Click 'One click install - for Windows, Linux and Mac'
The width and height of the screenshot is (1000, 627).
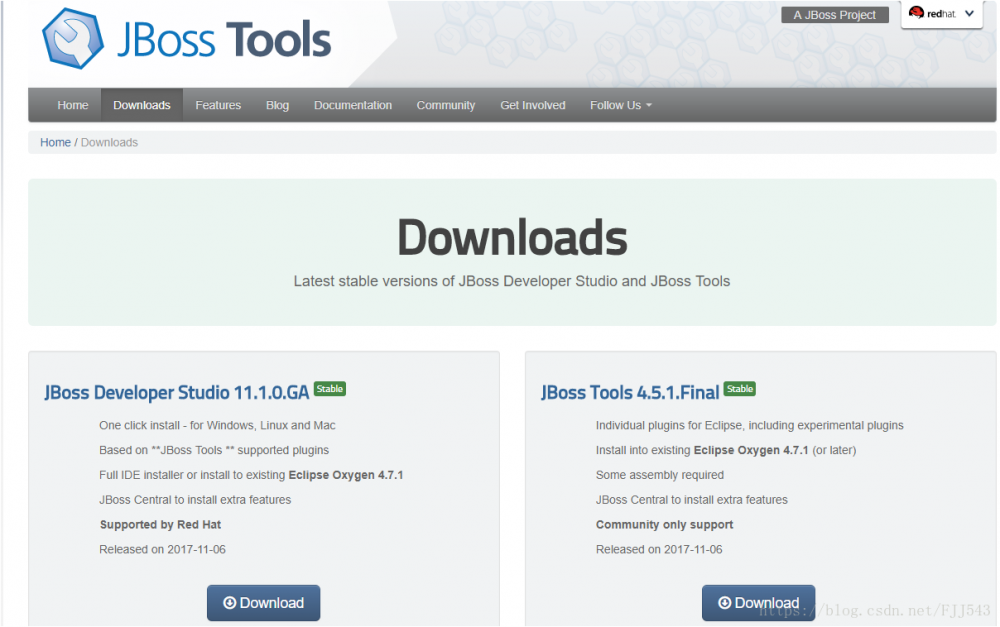coord(217,425)
